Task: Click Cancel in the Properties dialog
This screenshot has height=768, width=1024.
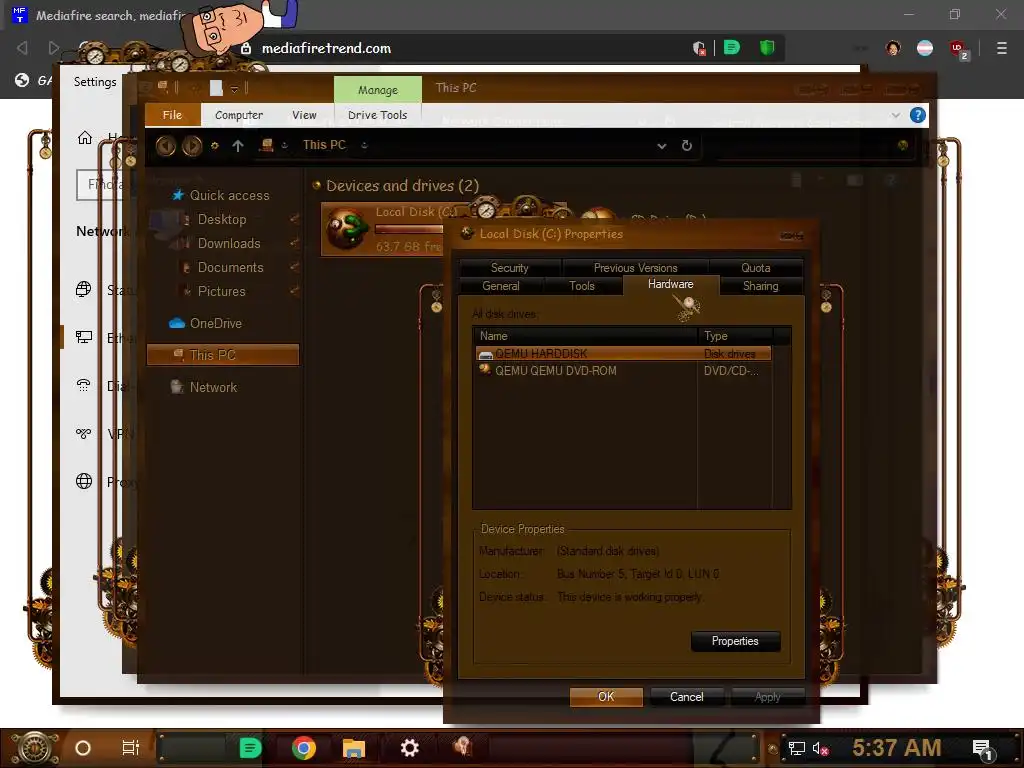Action: [x=687, y=697]
